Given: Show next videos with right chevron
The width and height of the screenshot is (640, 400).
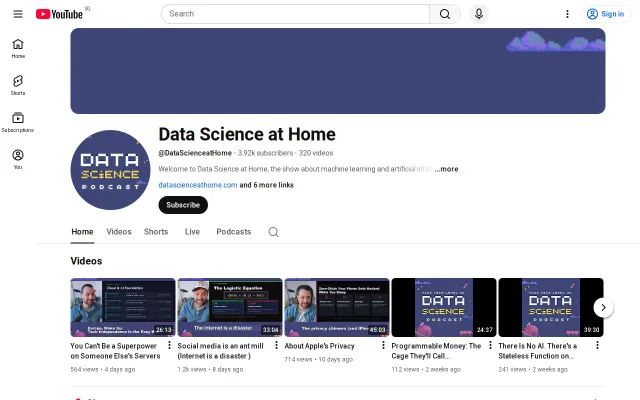Looking at the screenshot, I should (x=603, y=307).
